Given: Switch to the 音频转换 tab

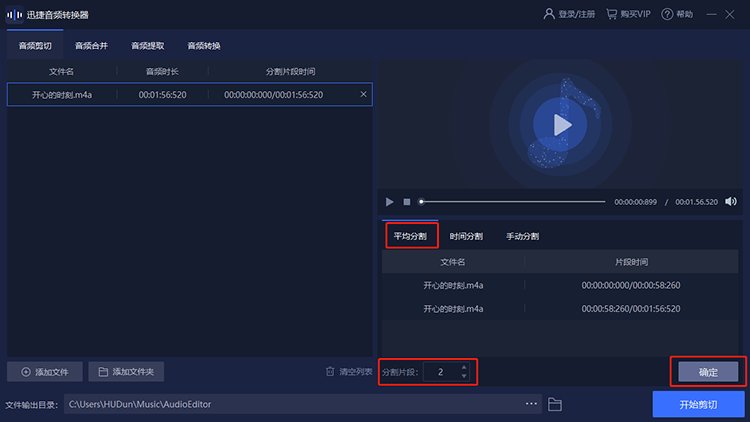Looking at the screenshot, I should click(x=204, y=45).
